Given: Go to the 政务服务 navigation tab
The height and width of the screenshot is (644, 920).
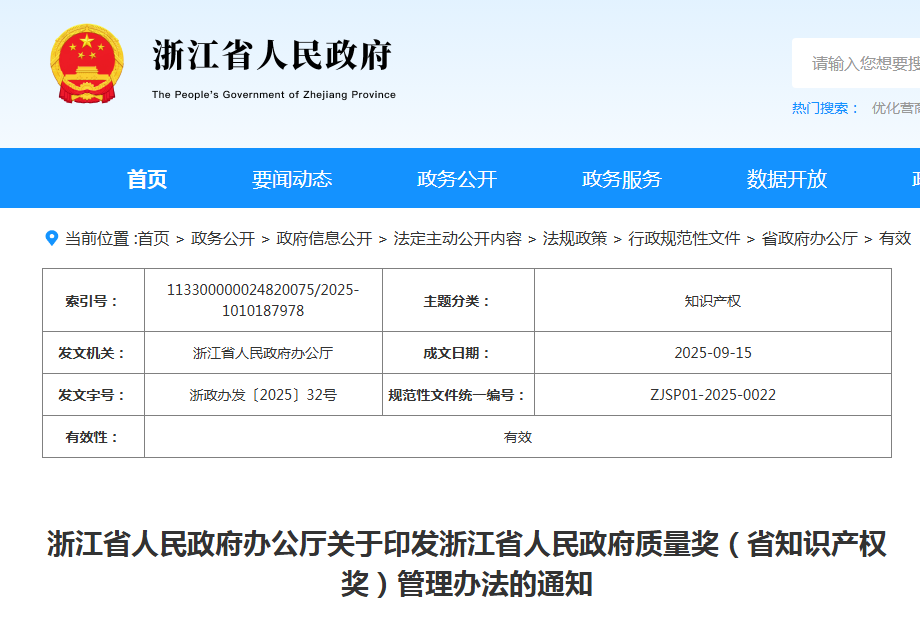Looking at the screenshot, I should click(x=622, y=179).
